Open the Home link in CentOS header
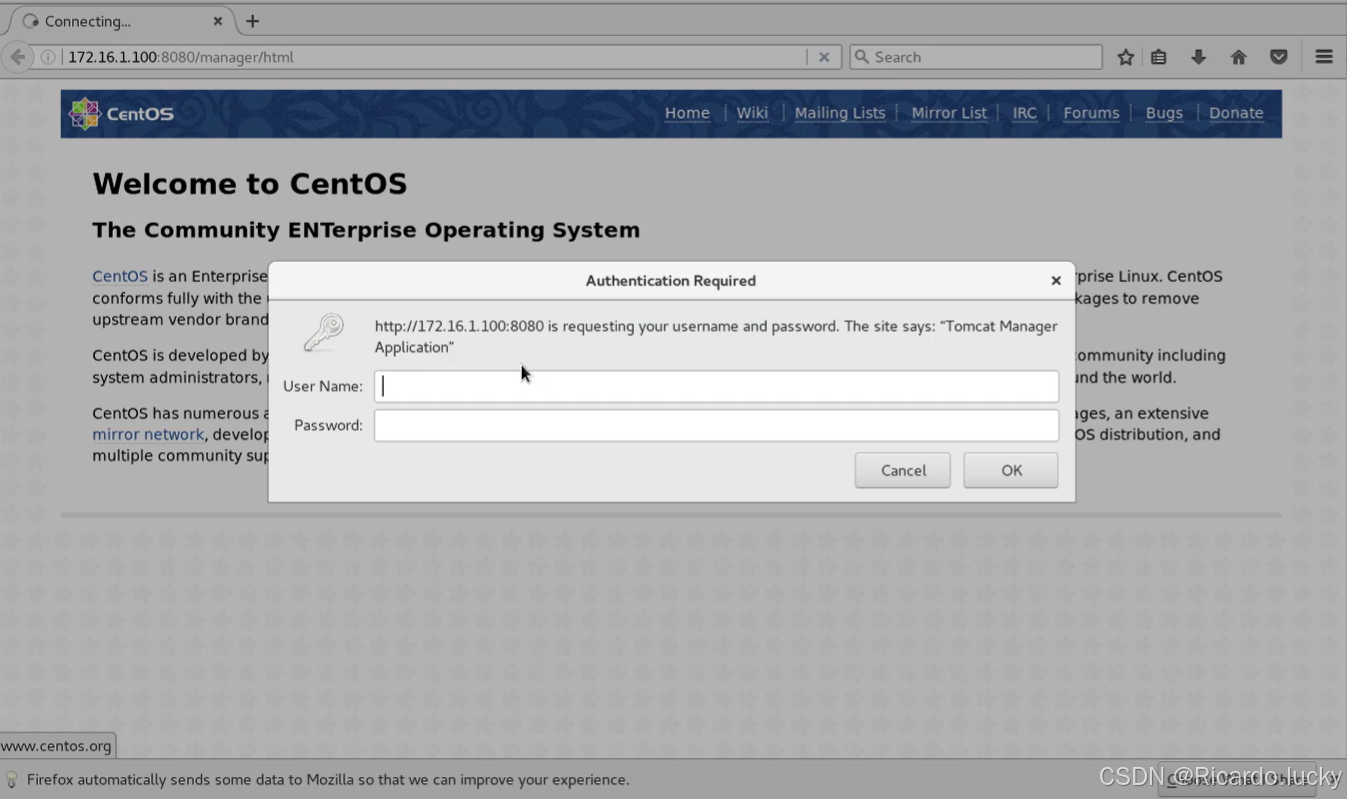This screenshot has height=799, width=1347. coord(687,113)
